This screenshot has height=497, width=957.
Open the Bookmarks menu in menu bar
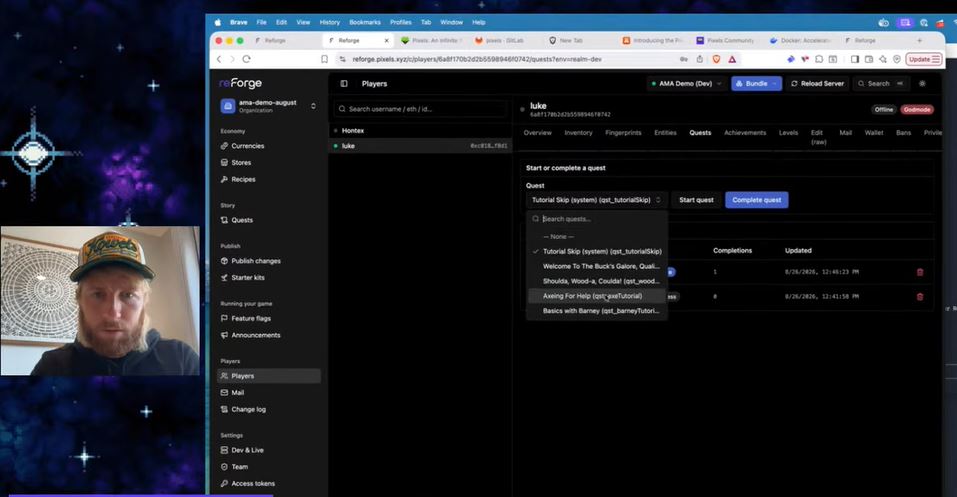(x=364, y=23)
